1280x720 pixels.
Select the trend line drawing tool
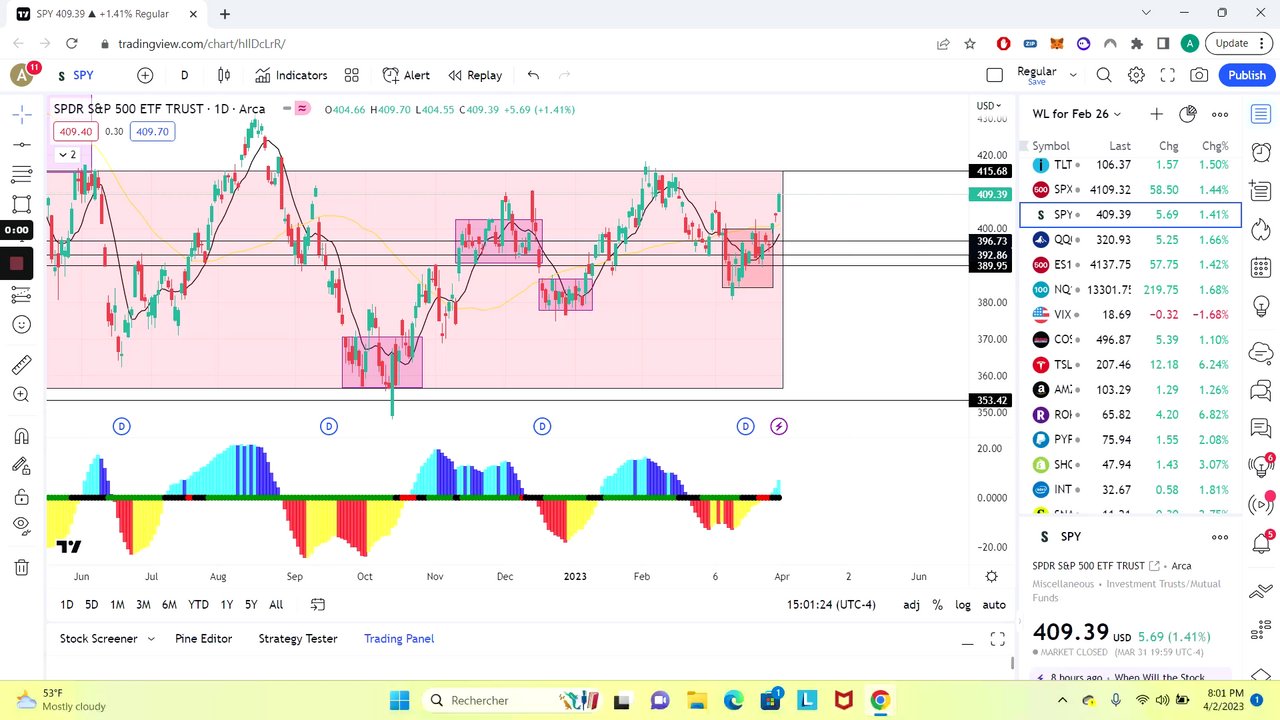click(x=22, y=145)
